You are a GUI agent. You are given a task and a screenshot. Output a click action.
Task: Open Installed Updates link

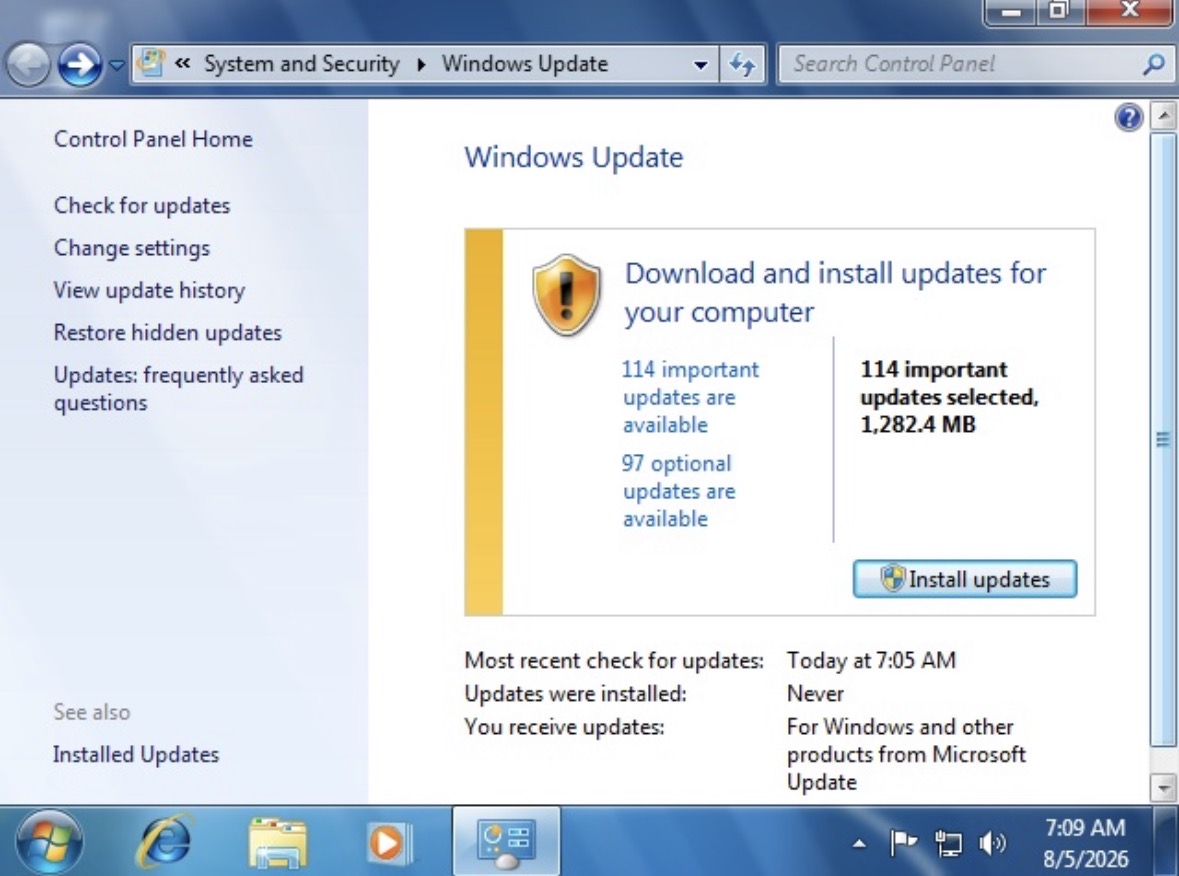[136, 754]
